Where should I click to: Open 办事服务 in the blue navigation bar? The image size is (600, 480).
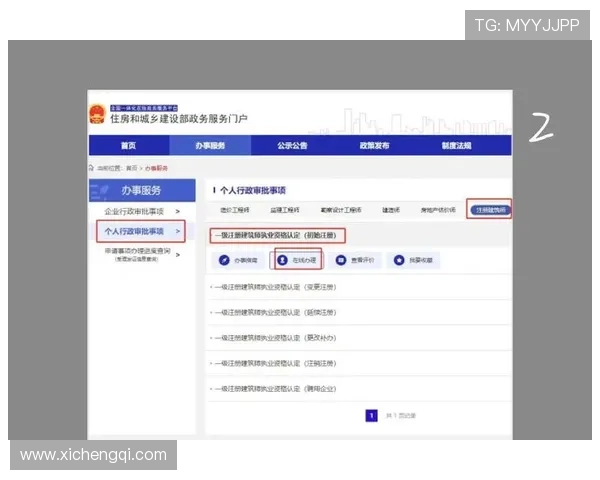[210, 145]
